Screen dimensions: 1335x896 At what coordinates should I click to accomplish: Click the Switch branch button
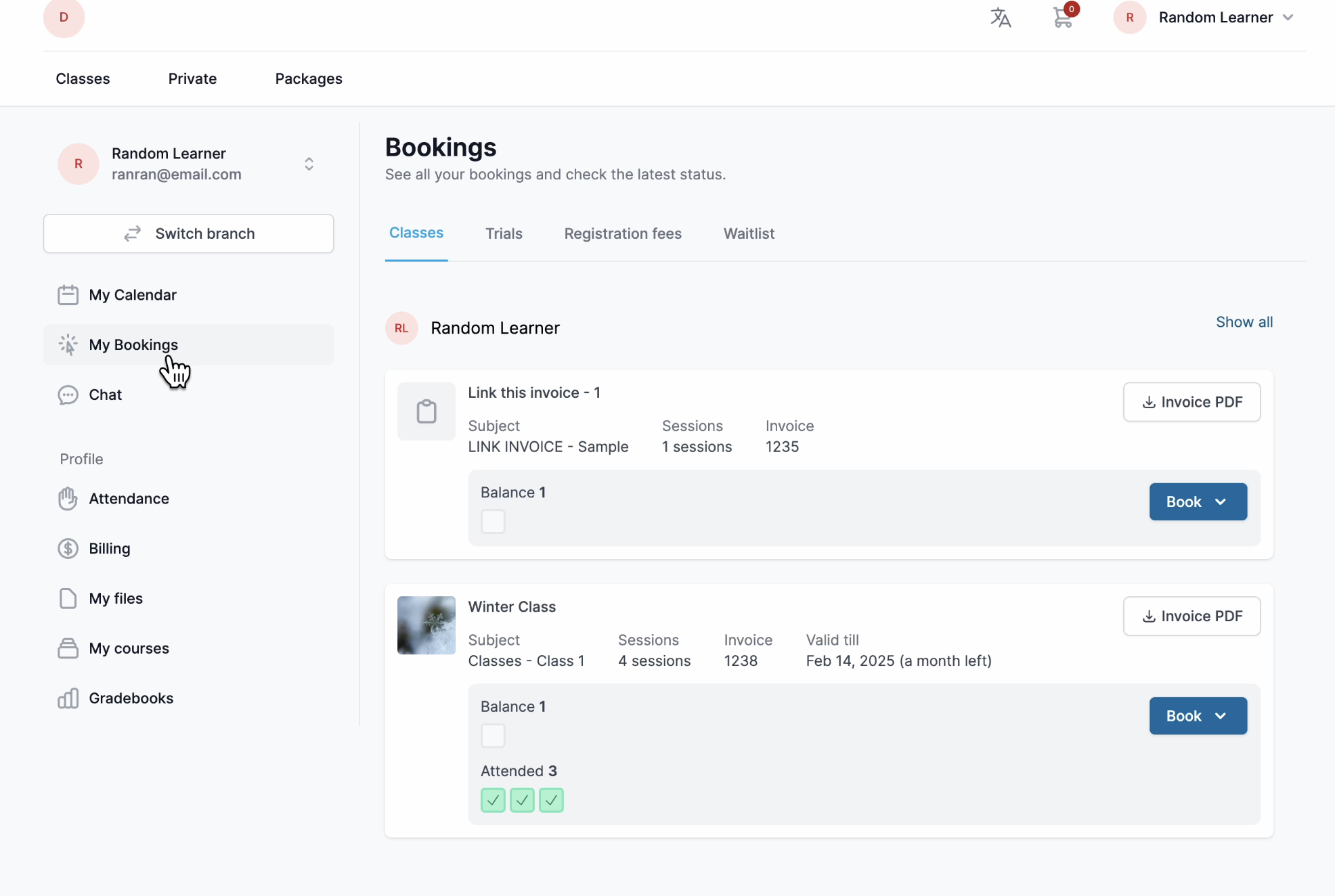pyautogui.click(x=188, y=233)
